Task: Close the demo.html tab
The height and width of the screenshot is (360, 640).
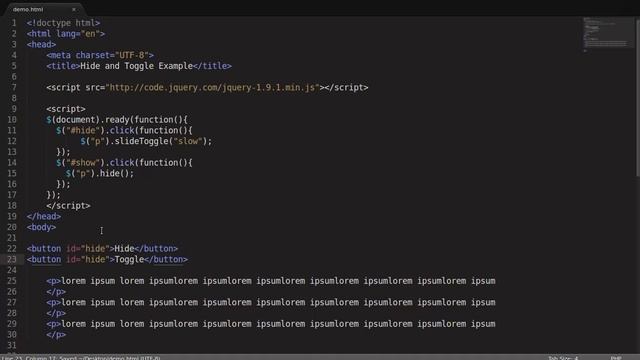Action: pos(74,9)
